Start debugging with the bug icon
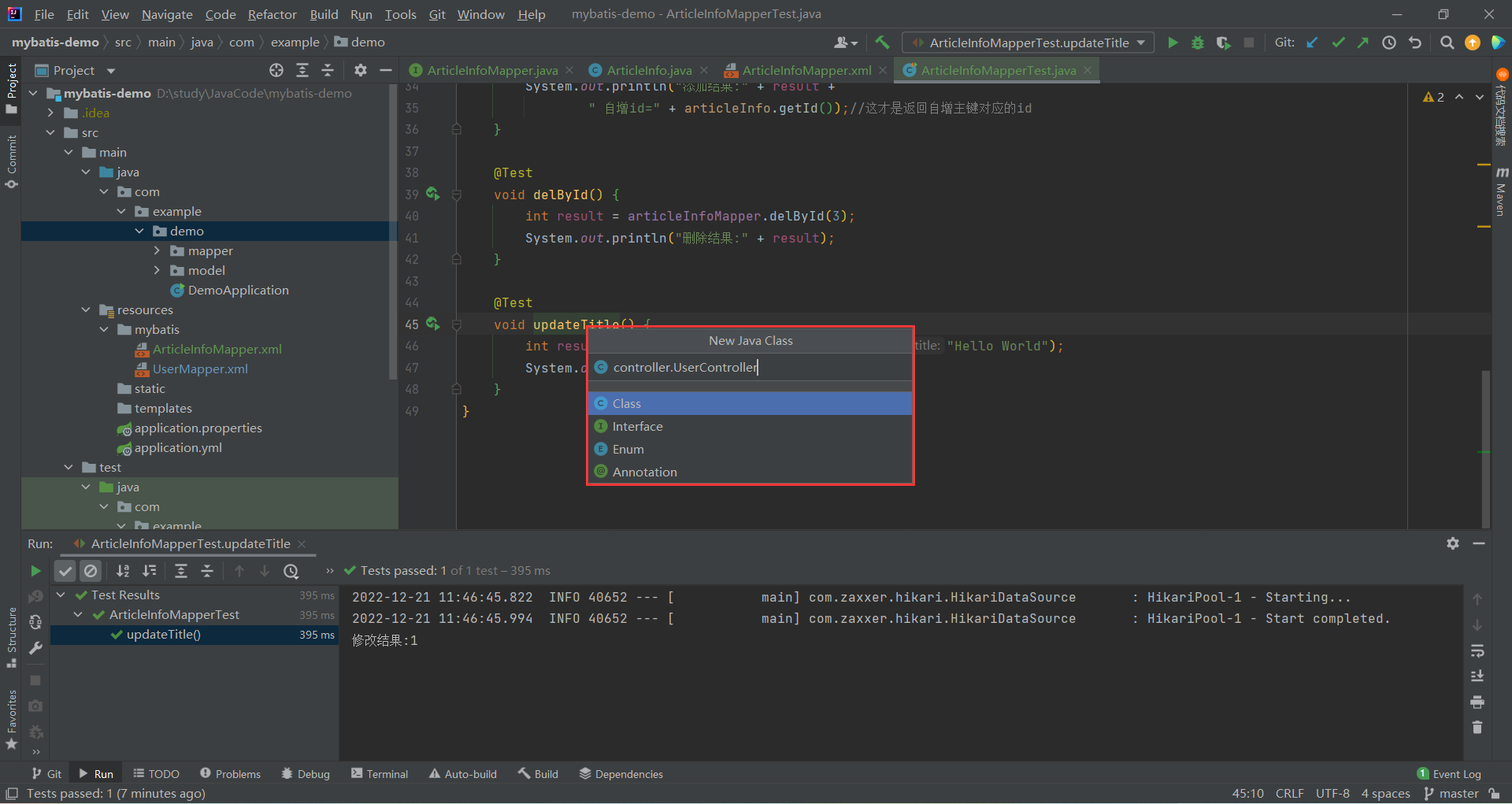The image size is (1512, 804). (1198, 43)
